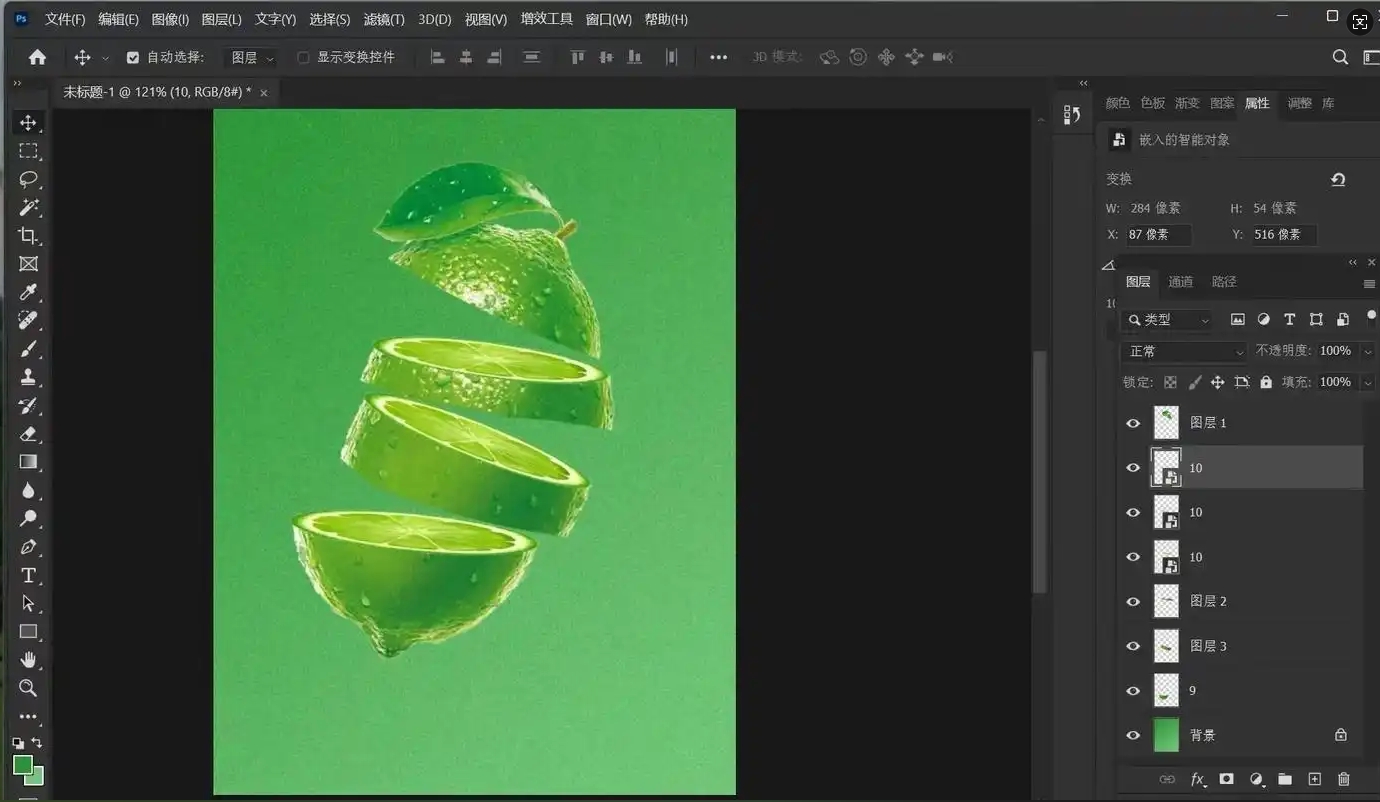Select the History Brush tool

[x=28, y=405]
